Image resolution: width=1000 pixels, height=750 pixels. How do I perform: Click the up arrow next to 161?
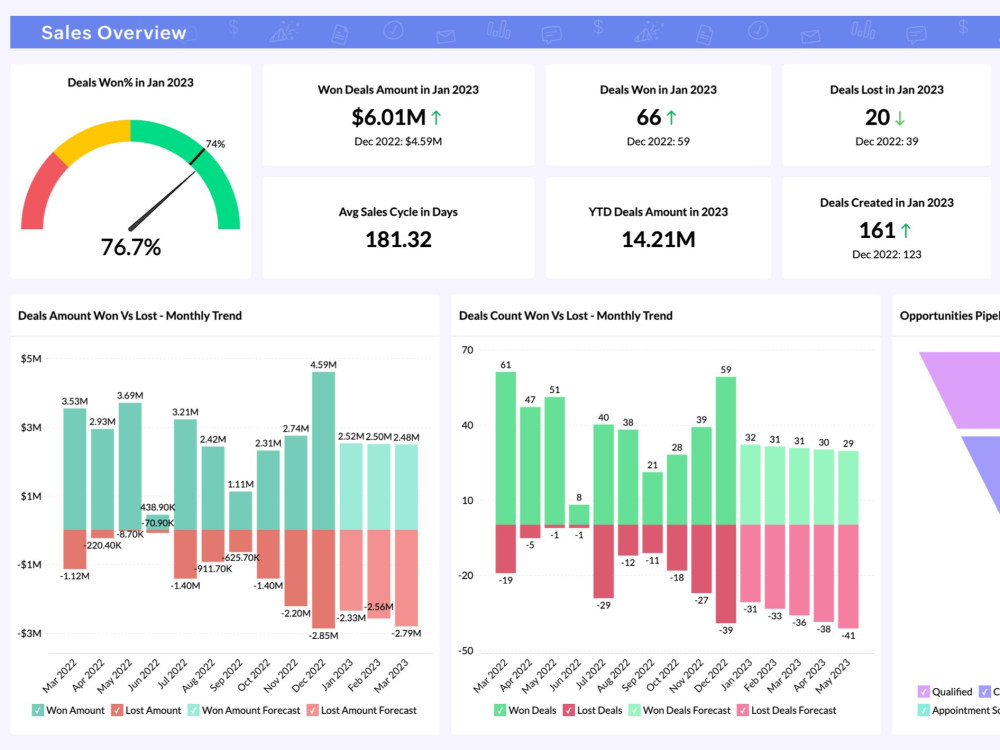(906, 230)
